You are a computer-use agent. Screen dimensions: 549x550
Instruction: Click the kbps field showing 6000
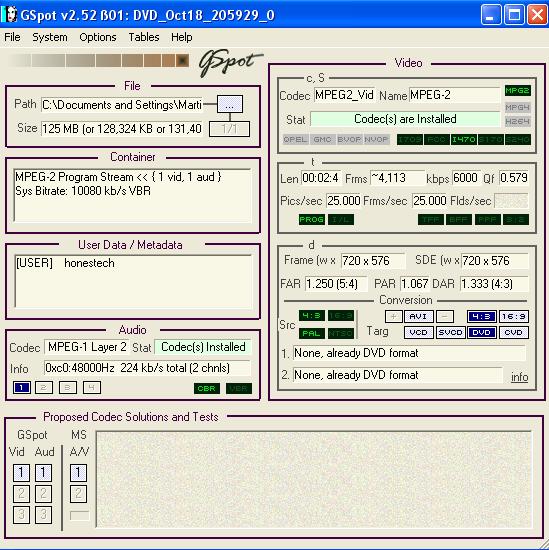[465, 178]
